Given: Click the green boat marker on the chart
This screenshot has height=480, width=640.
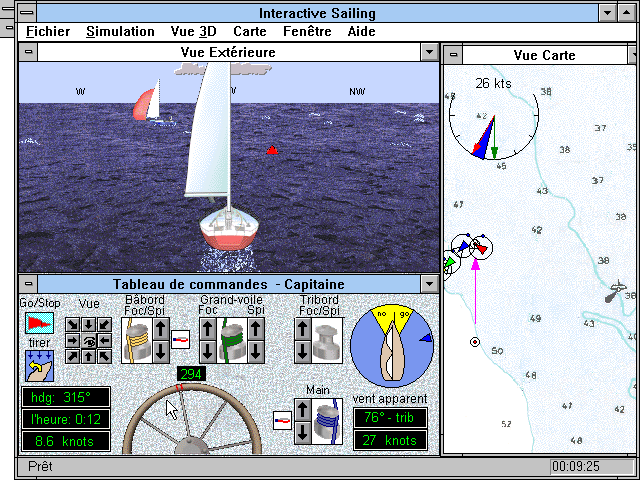Looking at the screenshot, I should [x=449, y=261].
